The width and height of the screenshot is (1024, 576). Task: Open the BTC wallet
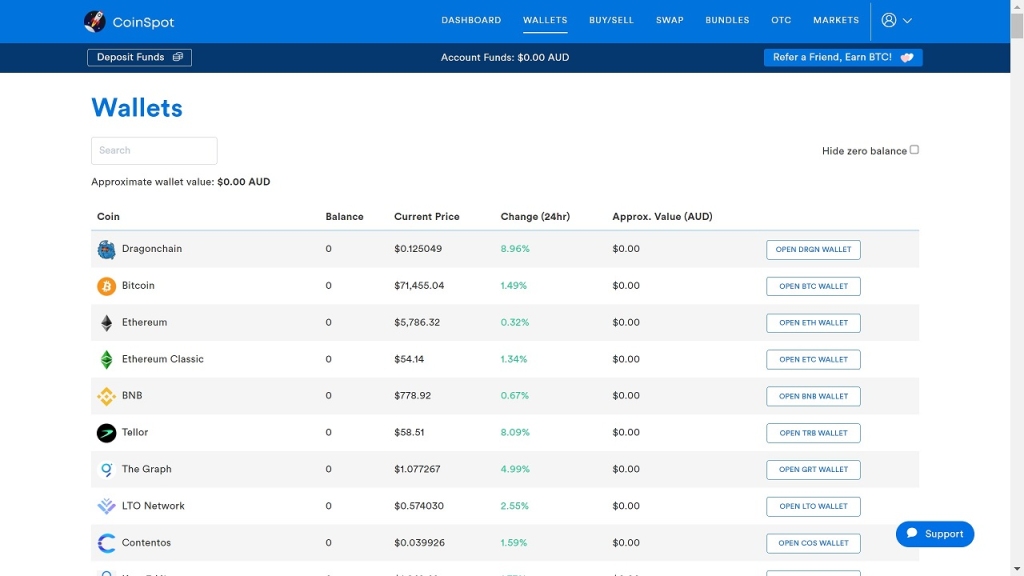click(x=813, y=286)
